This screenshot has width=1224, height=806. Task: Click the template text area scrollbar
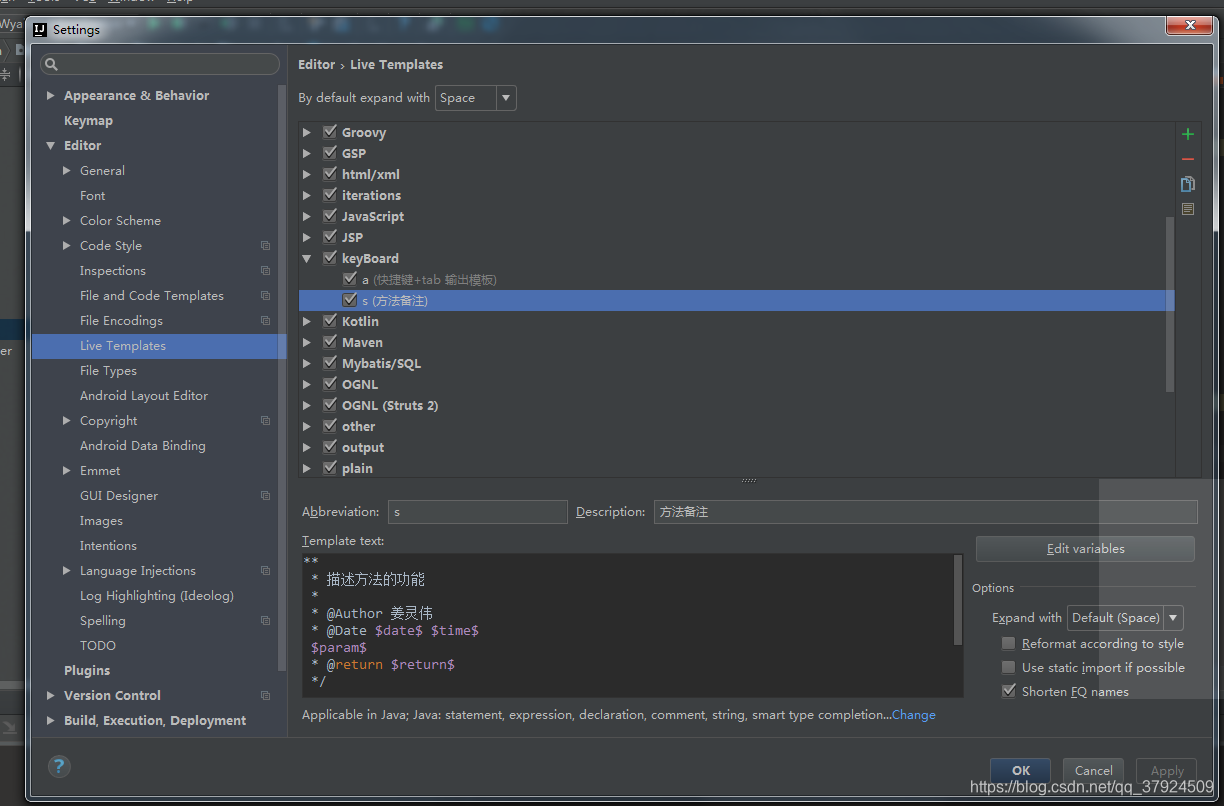click(958, 600)
